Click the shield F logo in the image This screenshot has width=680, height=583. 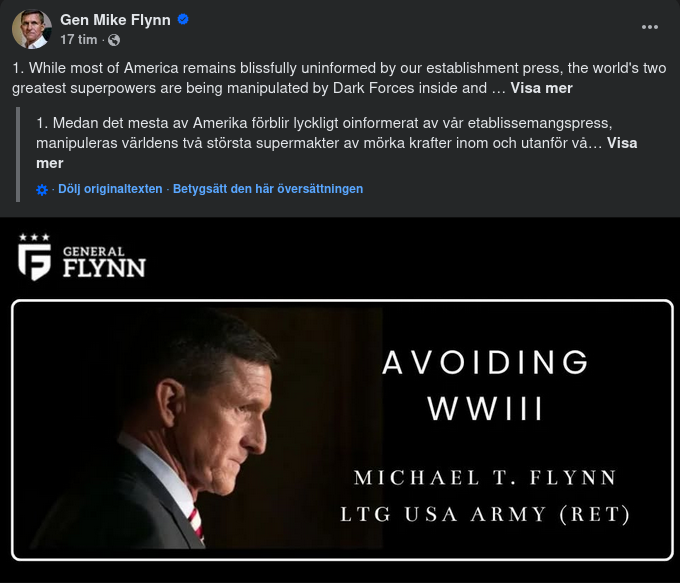coord(35,262)
